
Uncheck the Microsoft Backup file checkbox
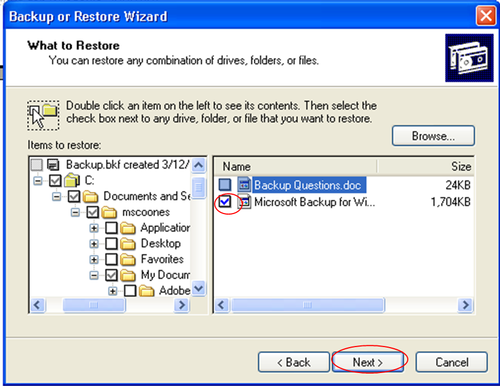tap(225, 202)
